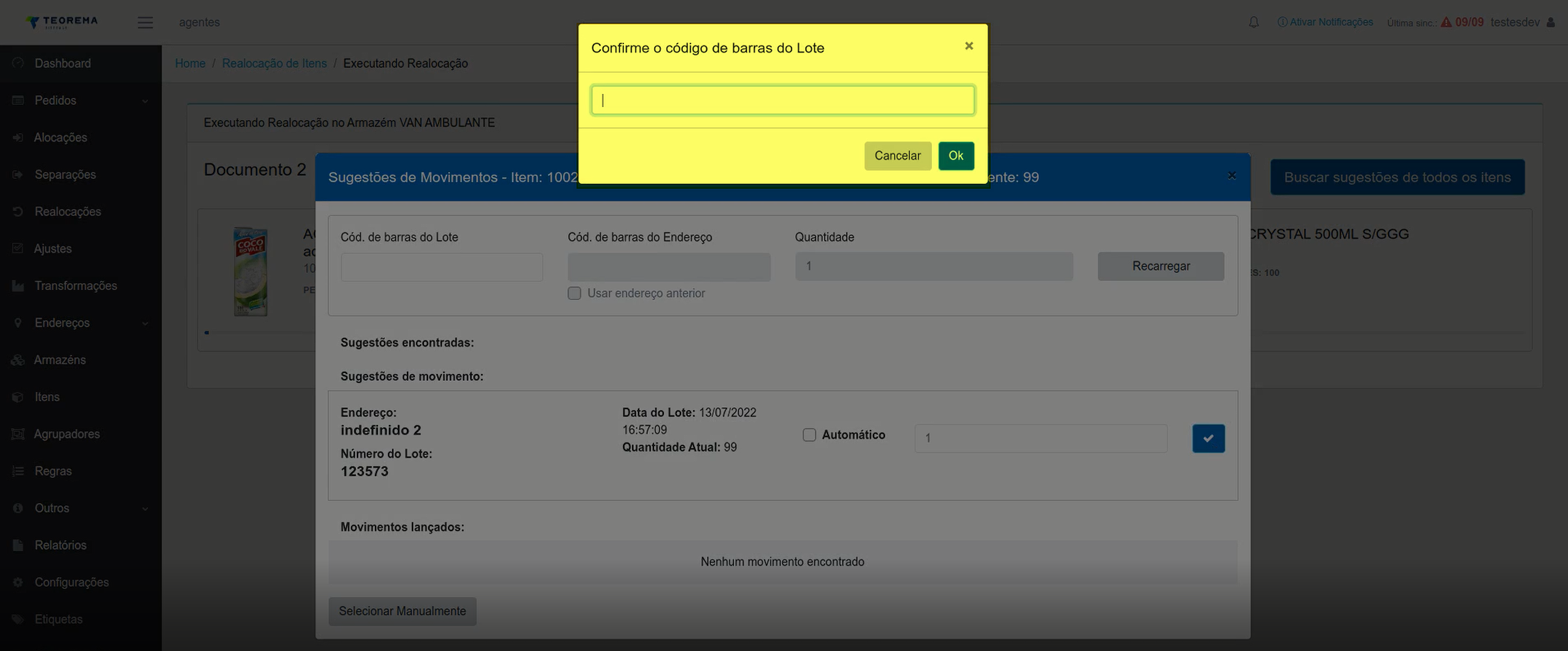
Task: Confirm suggestion with blue checkmark button
Action: 1208,439
